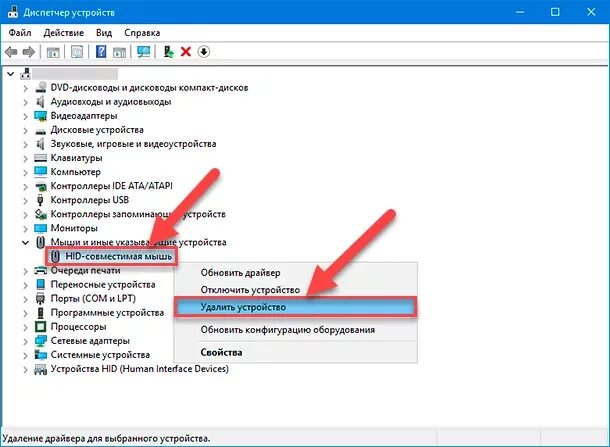The width and height of the screenshot is (610, 447).
Task: Expand the Сетевые адаптеры category
Action: 25,341
